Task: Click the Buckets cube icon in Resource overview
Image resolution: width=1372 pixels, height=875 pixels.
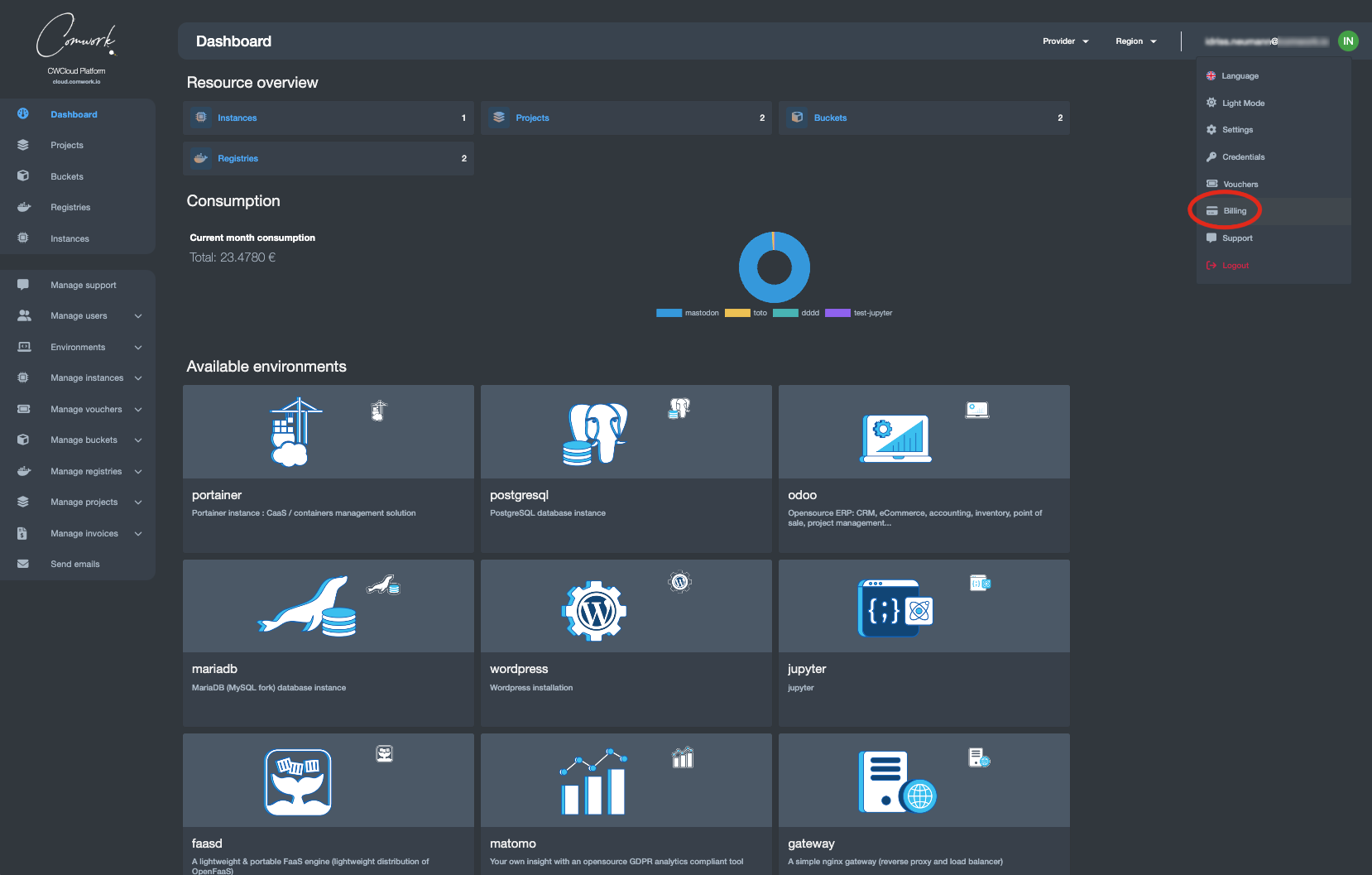Action: point(797,118)
